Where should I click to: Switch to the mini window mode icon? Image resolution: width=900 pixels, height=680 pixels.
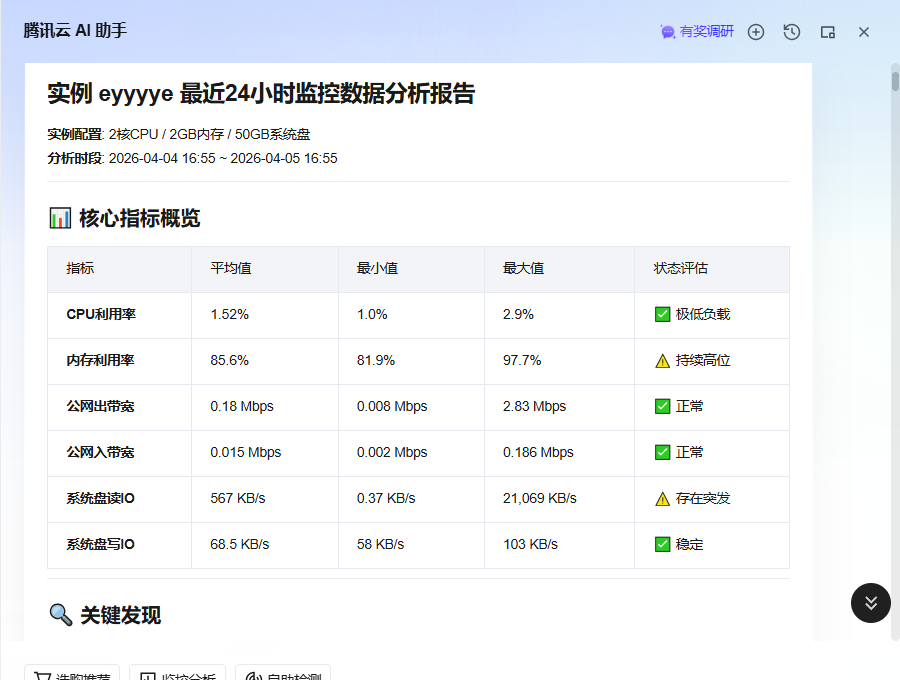point(828,32)
